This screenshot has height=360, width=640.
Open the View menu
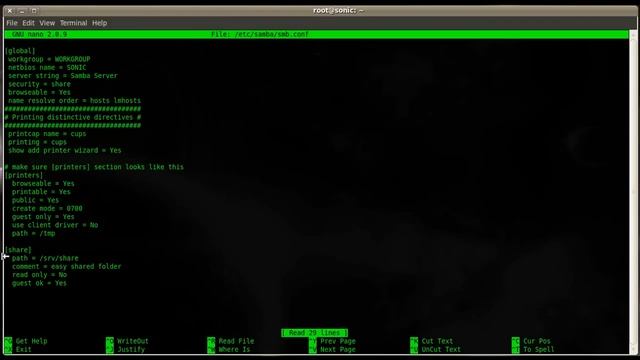47,23
